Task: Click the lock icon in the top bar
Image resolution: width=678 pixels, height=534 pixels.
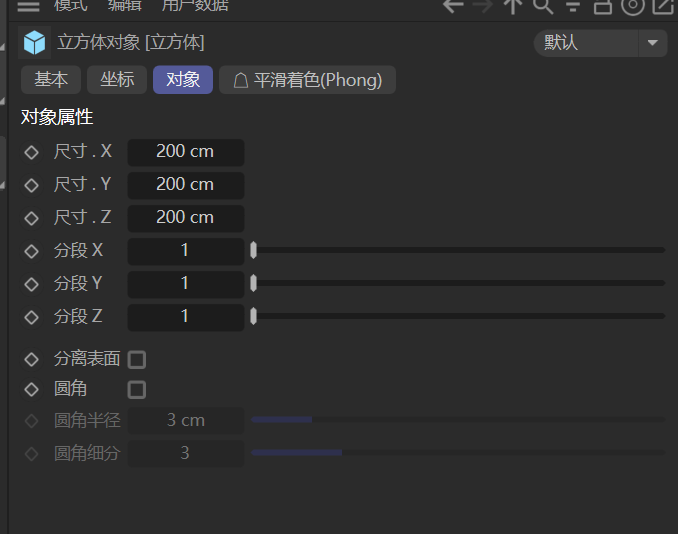Action: pos(603,6)
